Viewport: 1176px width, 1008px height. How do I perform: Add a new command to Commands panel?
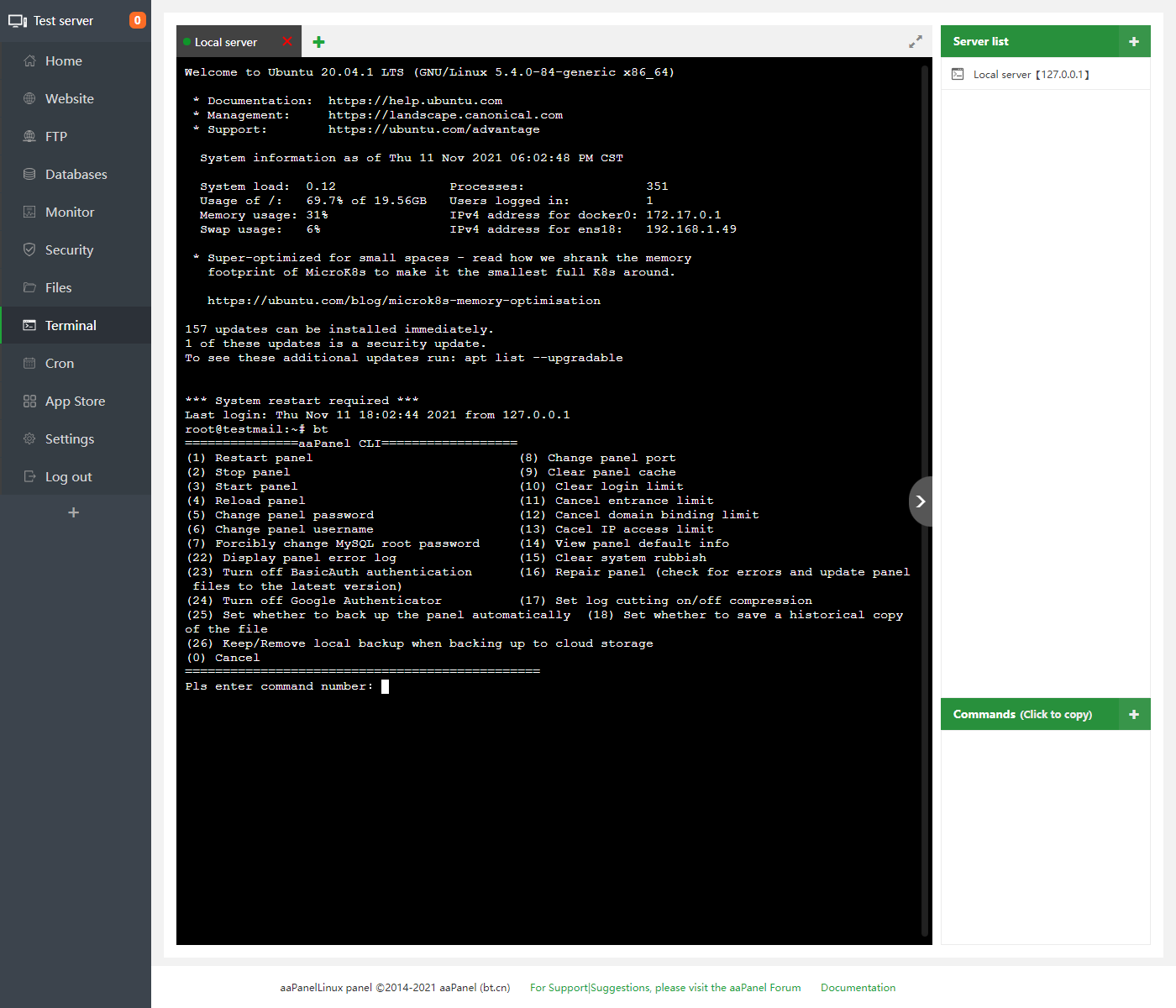1134,714
